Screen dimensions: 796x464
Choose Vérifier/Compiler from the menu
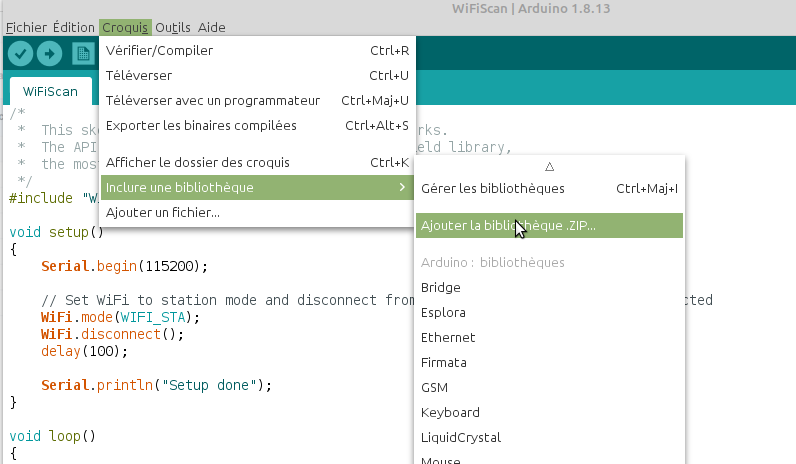257,50
